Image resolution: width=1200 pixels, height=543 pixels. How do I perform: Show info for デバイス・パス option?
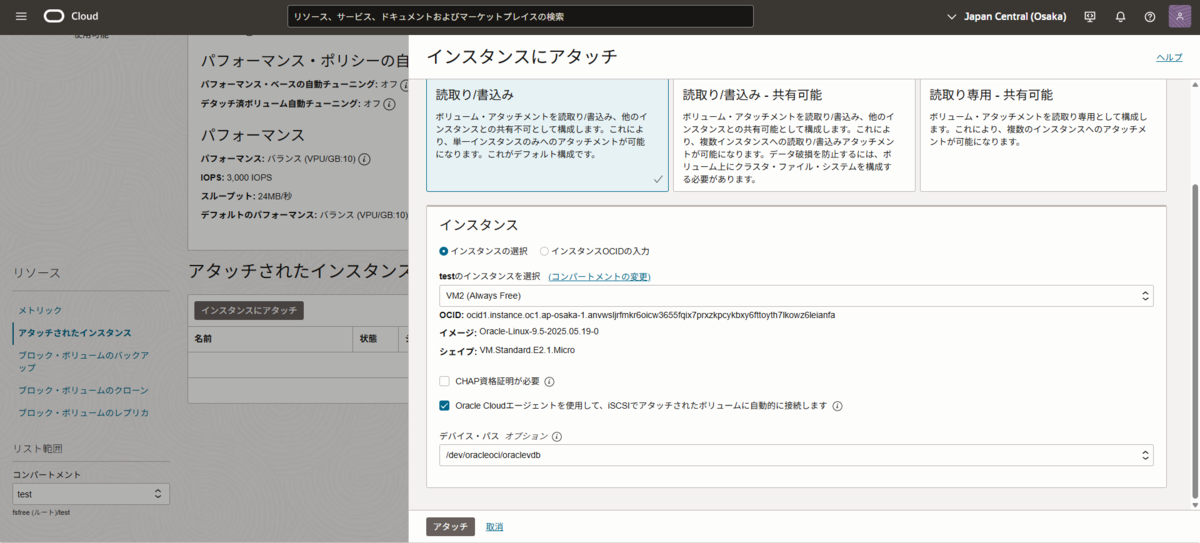[x=557, y=437]
